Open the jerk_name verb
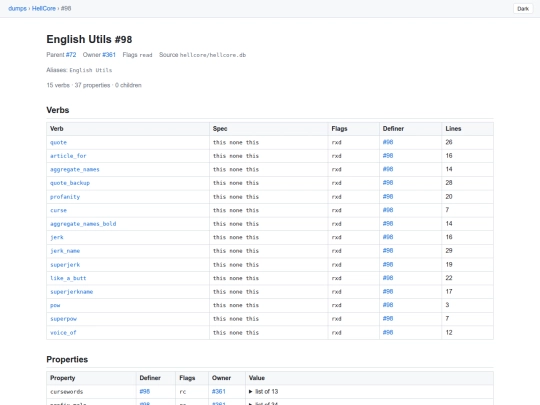The height and width of the screenshot is (405, 540). tap(65, 251)
